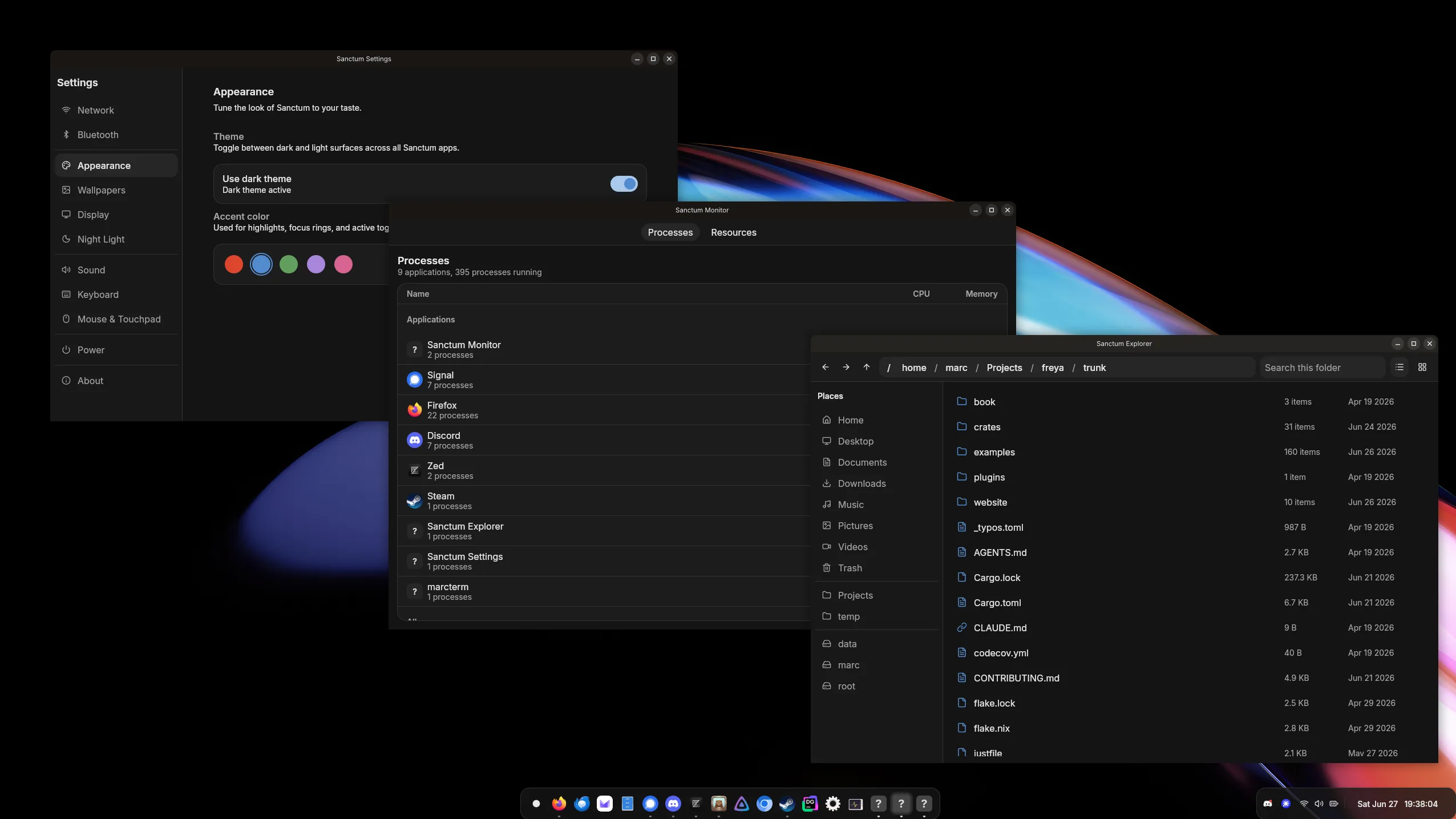Open the beaver app dock icon
Image resolution: width=1456 pixels, height=819 pixels.
[x=718, y=804]
